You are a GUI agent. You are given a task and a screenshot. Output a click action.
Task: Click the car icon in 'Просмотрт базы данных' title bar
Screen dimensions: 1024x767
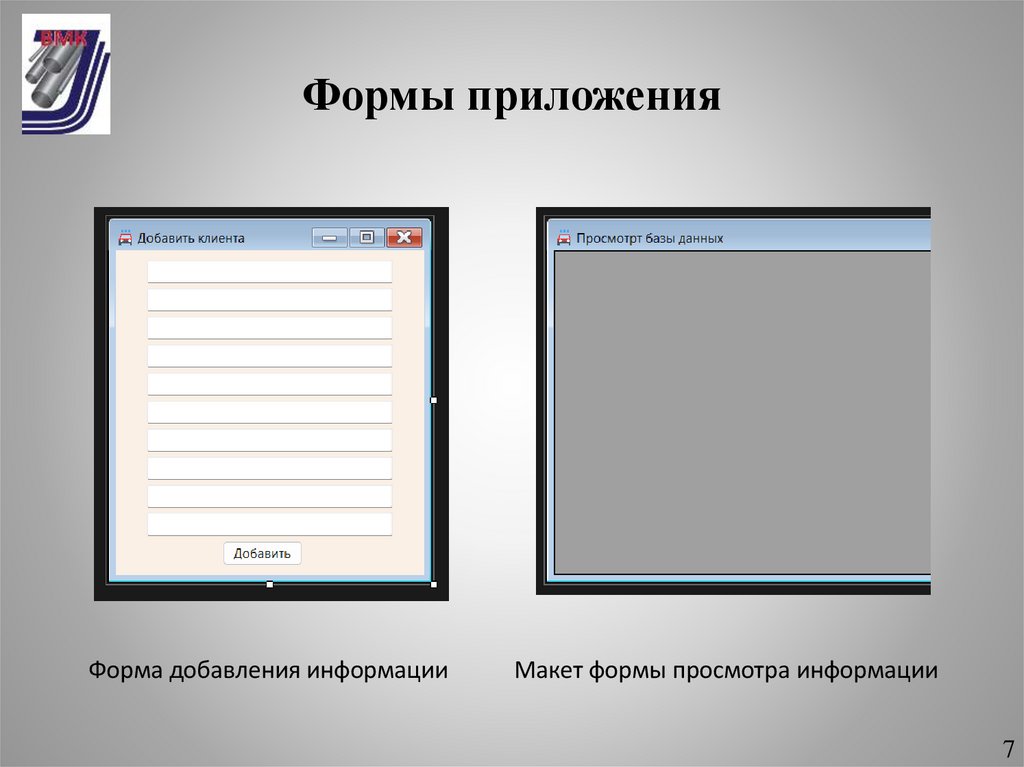[x=563, y=237]
